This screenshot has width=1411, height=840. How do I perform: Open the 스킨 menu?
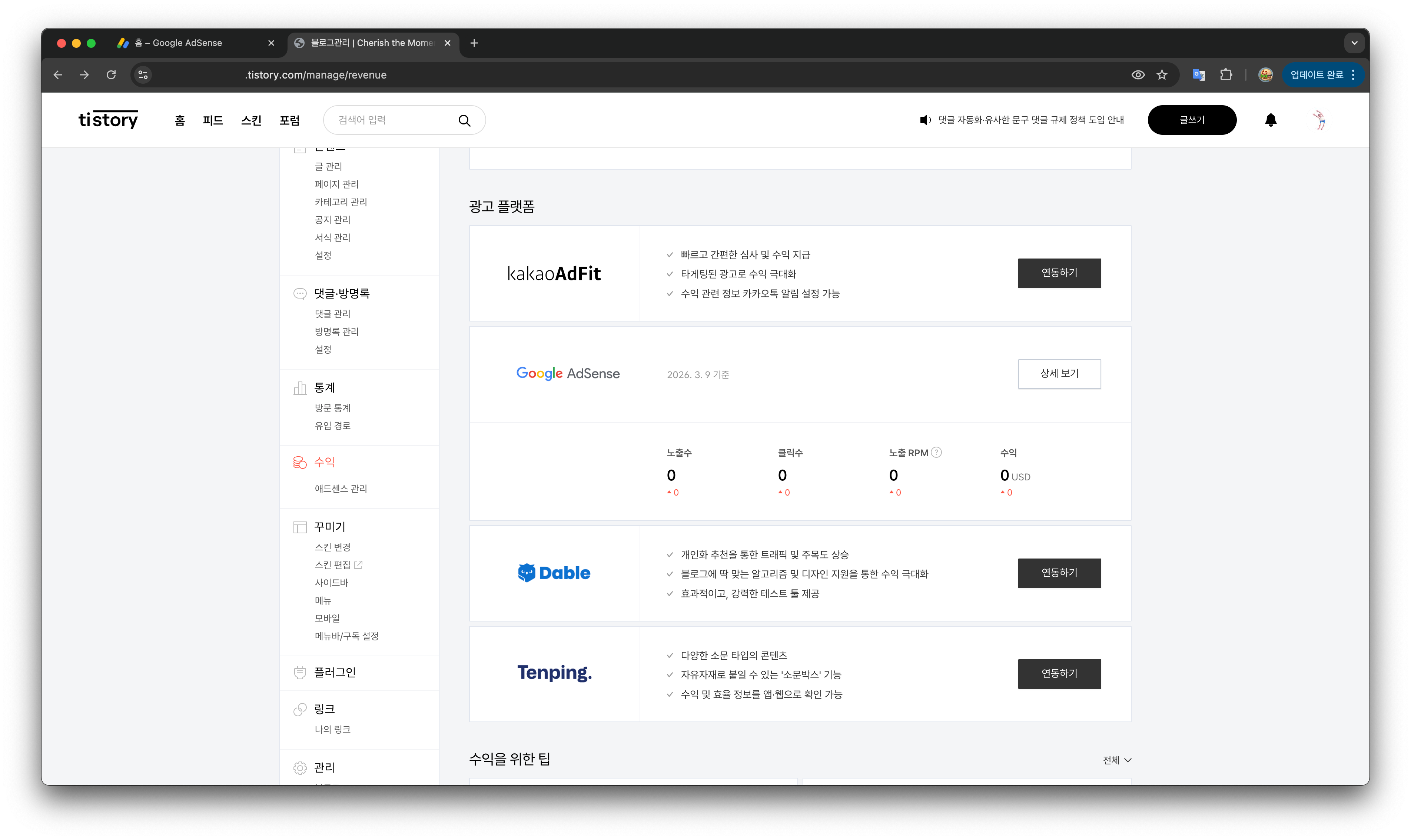click(x=251, y=121)
